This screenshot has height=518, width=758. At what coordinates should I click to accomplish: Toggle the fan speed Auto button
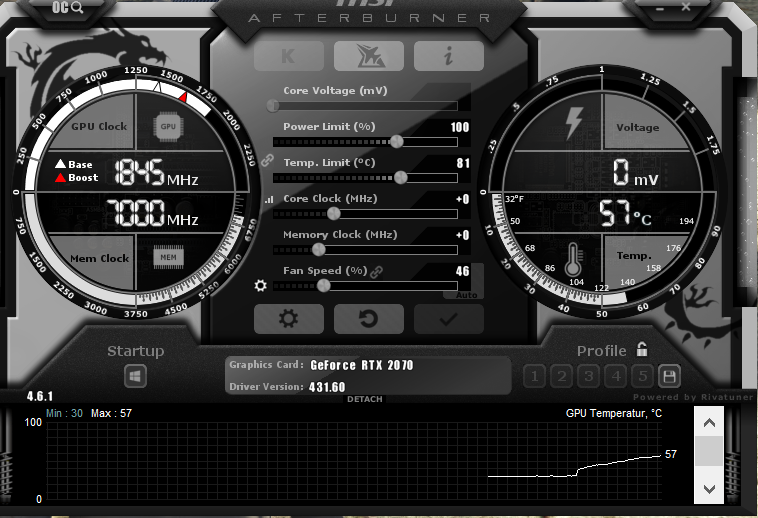click(466, 295)
